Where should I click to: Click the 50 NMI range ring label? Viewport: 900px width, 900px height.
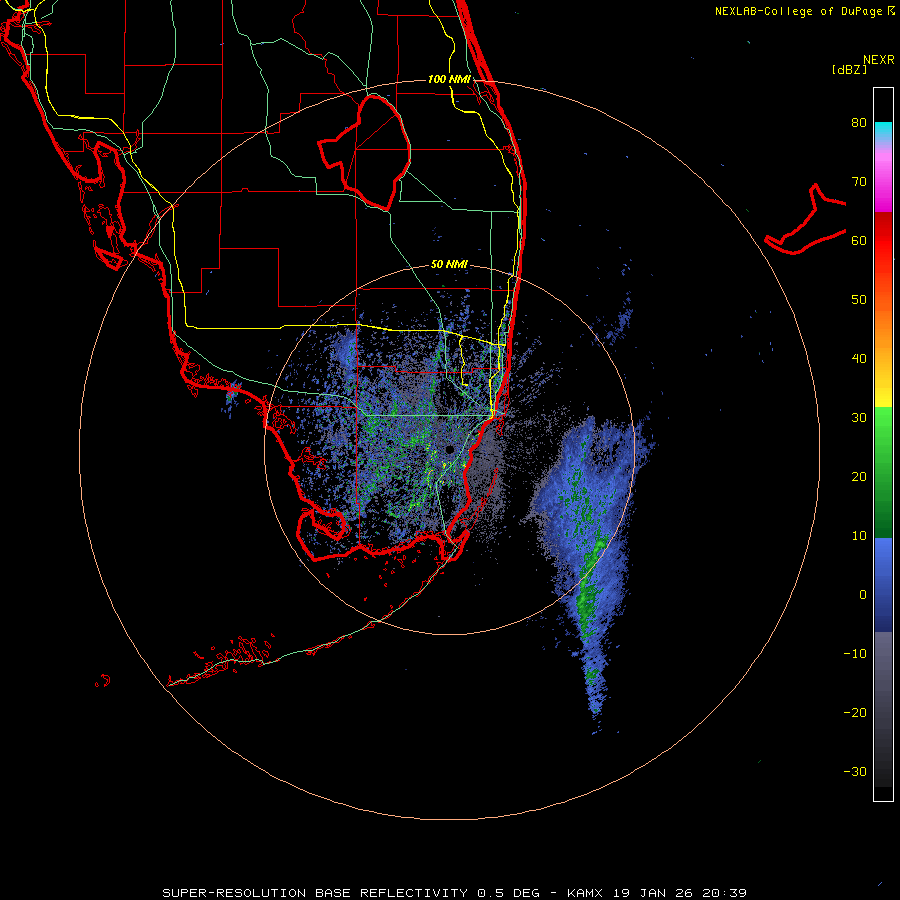(x=449, y=265)
